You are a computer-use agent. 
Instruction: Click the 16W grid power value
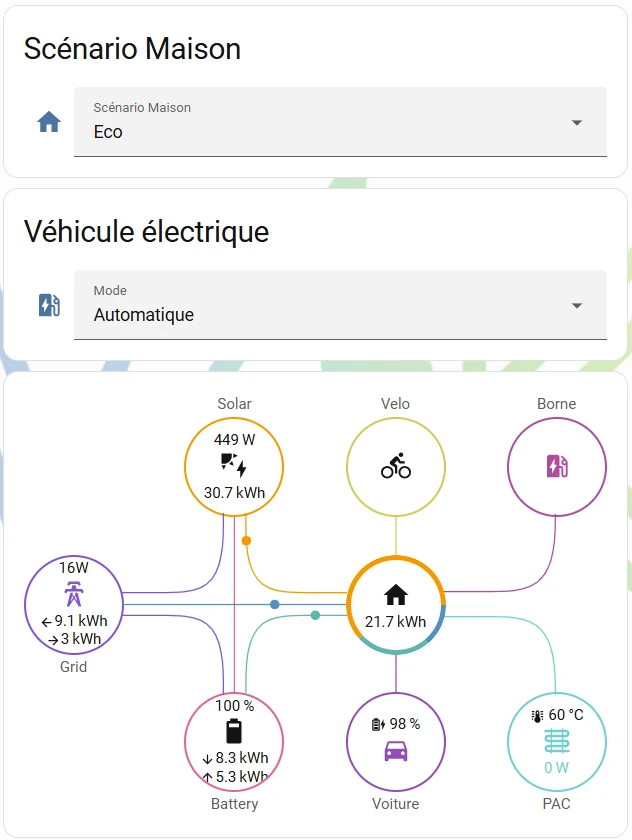click(x=74, y=567)
